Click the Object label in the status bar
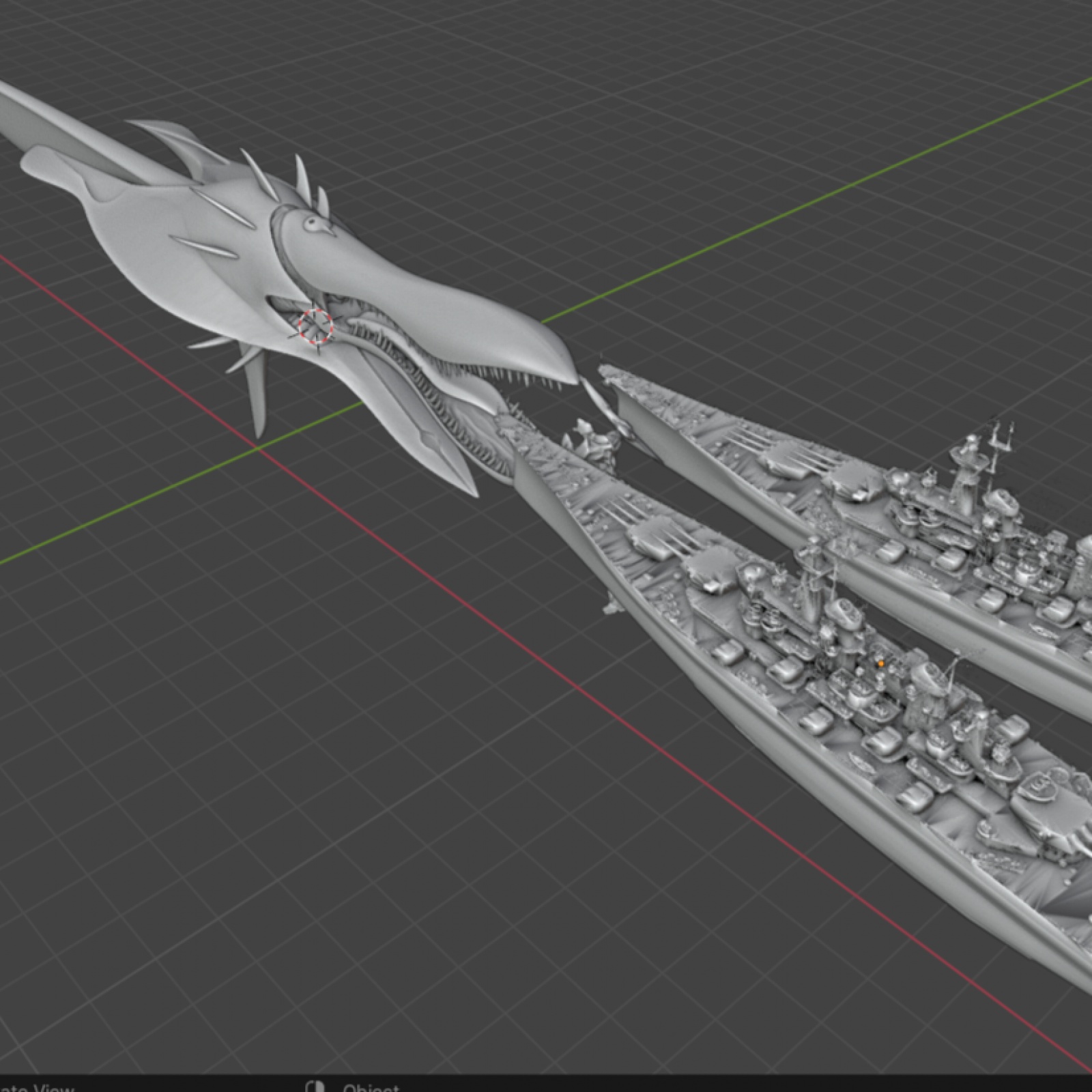 coord(371,1087)
